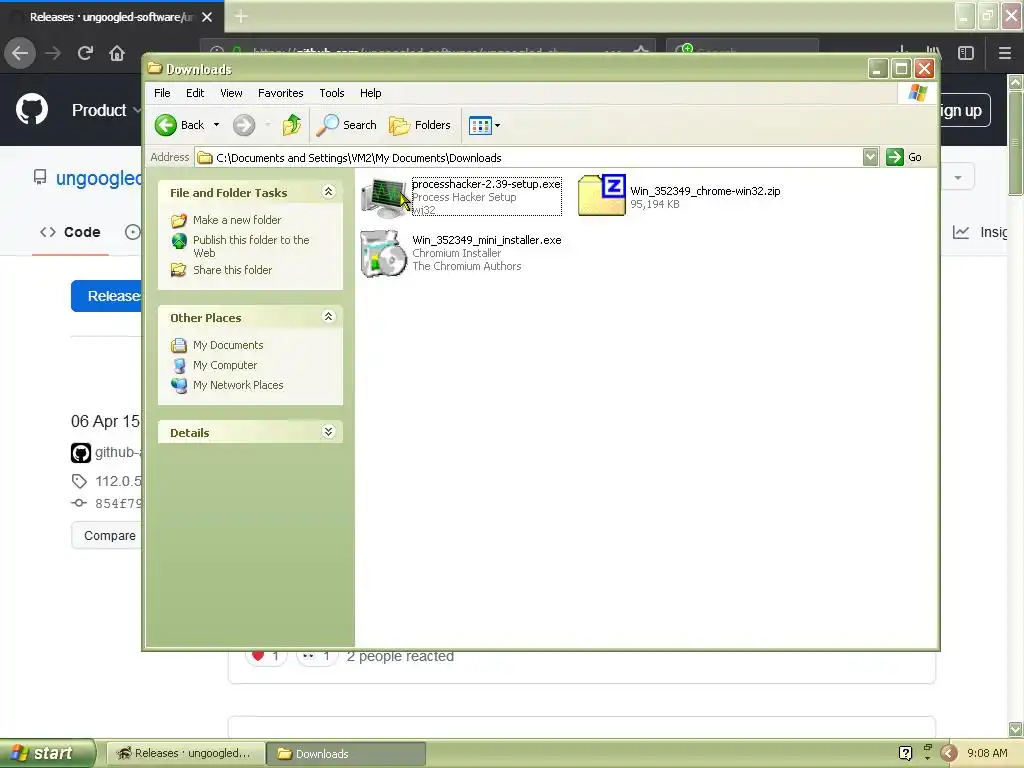Image resolution: width=1024 pixels, height=768 pixels.
Task: Open the Edit menu
Action: pyautogui.click(x=195, y=93)
